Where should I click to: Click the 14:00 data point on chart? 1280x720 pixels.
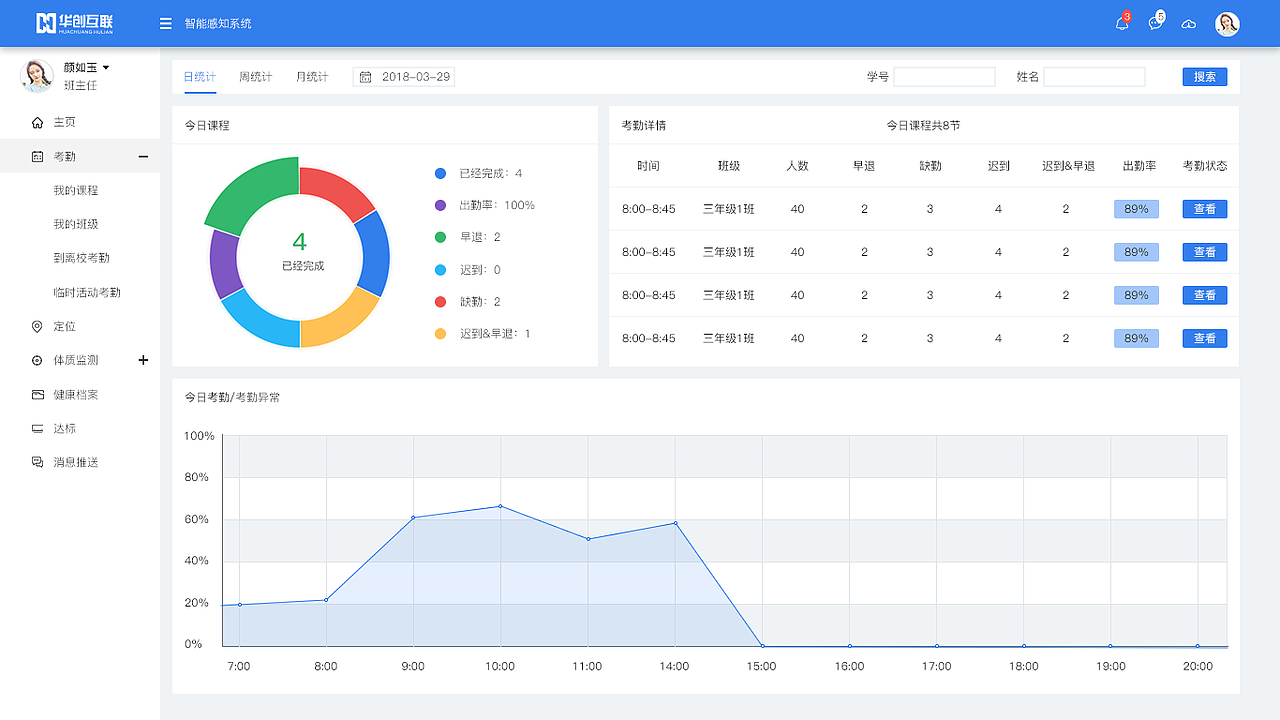click(x=675, y=523)
